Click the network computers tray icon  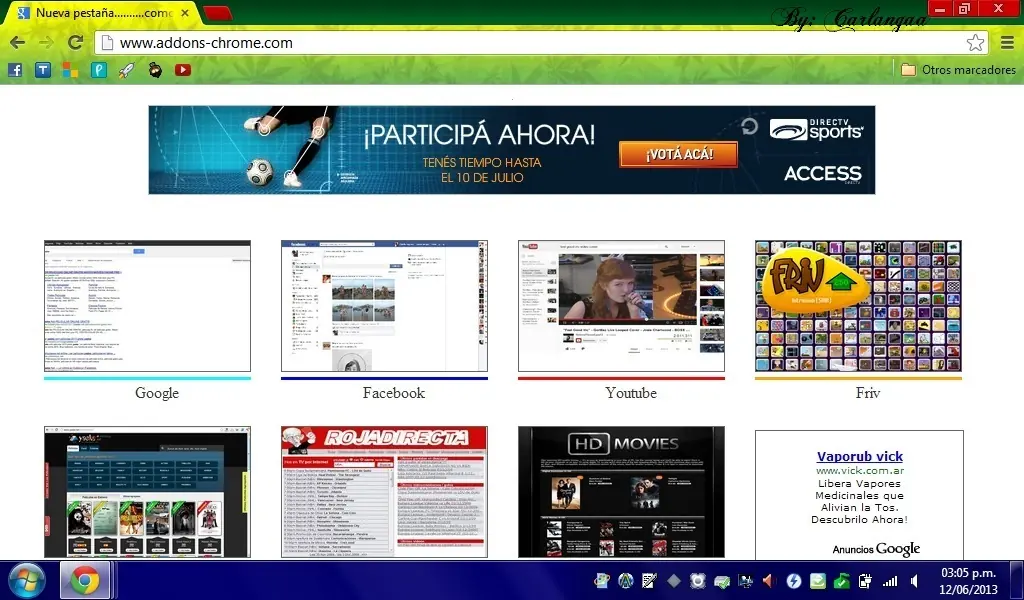coord(745,580)
